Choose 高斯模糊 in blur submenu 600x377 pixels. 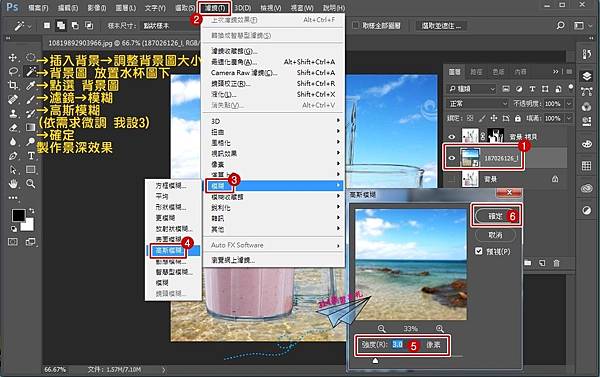click(173, 251)
